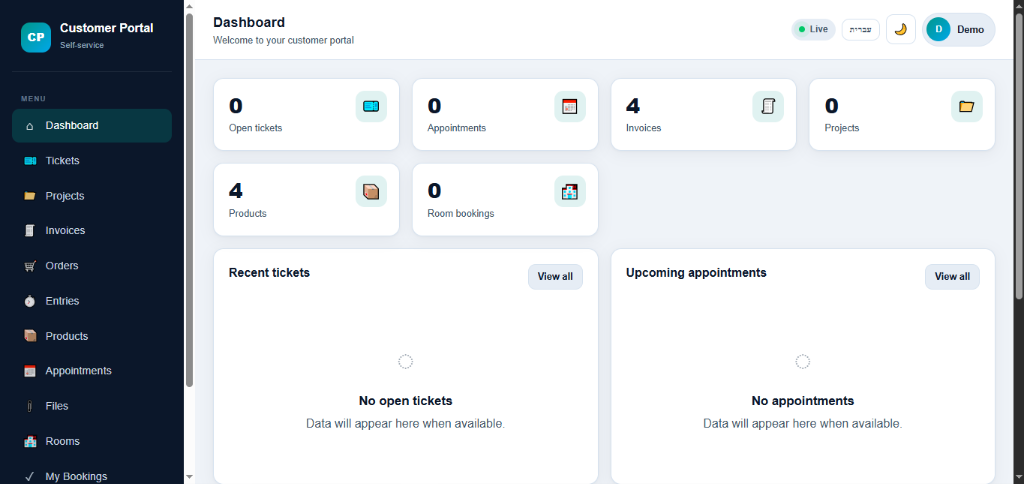The image size is (1024, 484).
Task: Click the sidebar scrollbar up arrow
Action: coord(189,7)
